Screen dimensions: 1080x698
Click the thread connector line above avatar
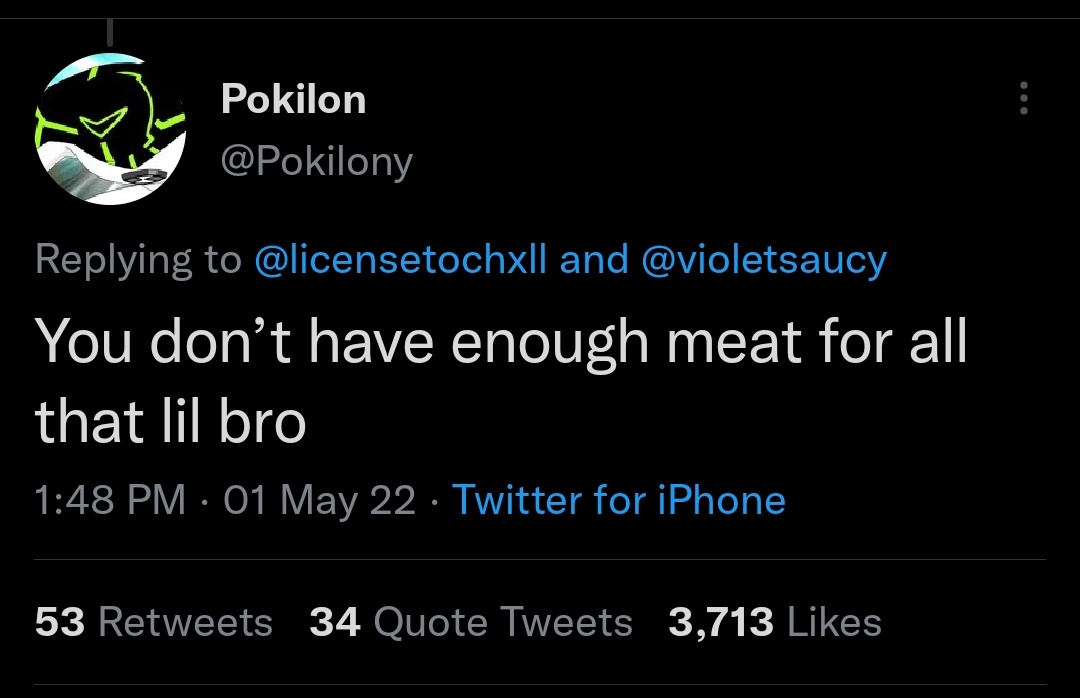(x=110, y=32)
